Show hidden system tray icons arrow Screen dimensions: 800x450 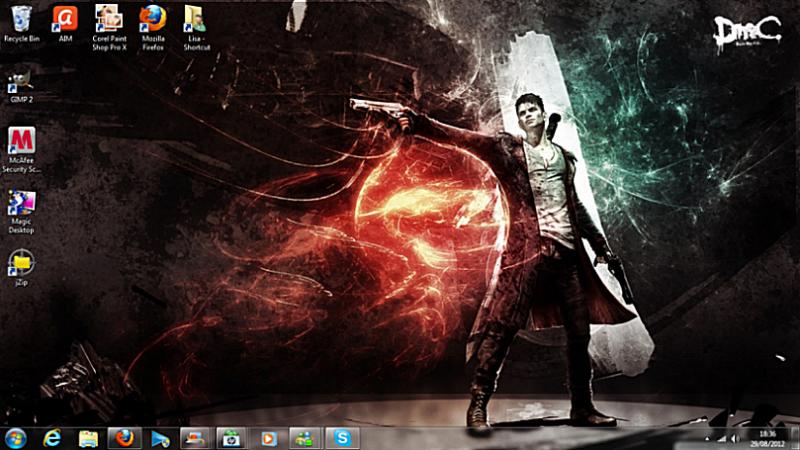[707, 438]
